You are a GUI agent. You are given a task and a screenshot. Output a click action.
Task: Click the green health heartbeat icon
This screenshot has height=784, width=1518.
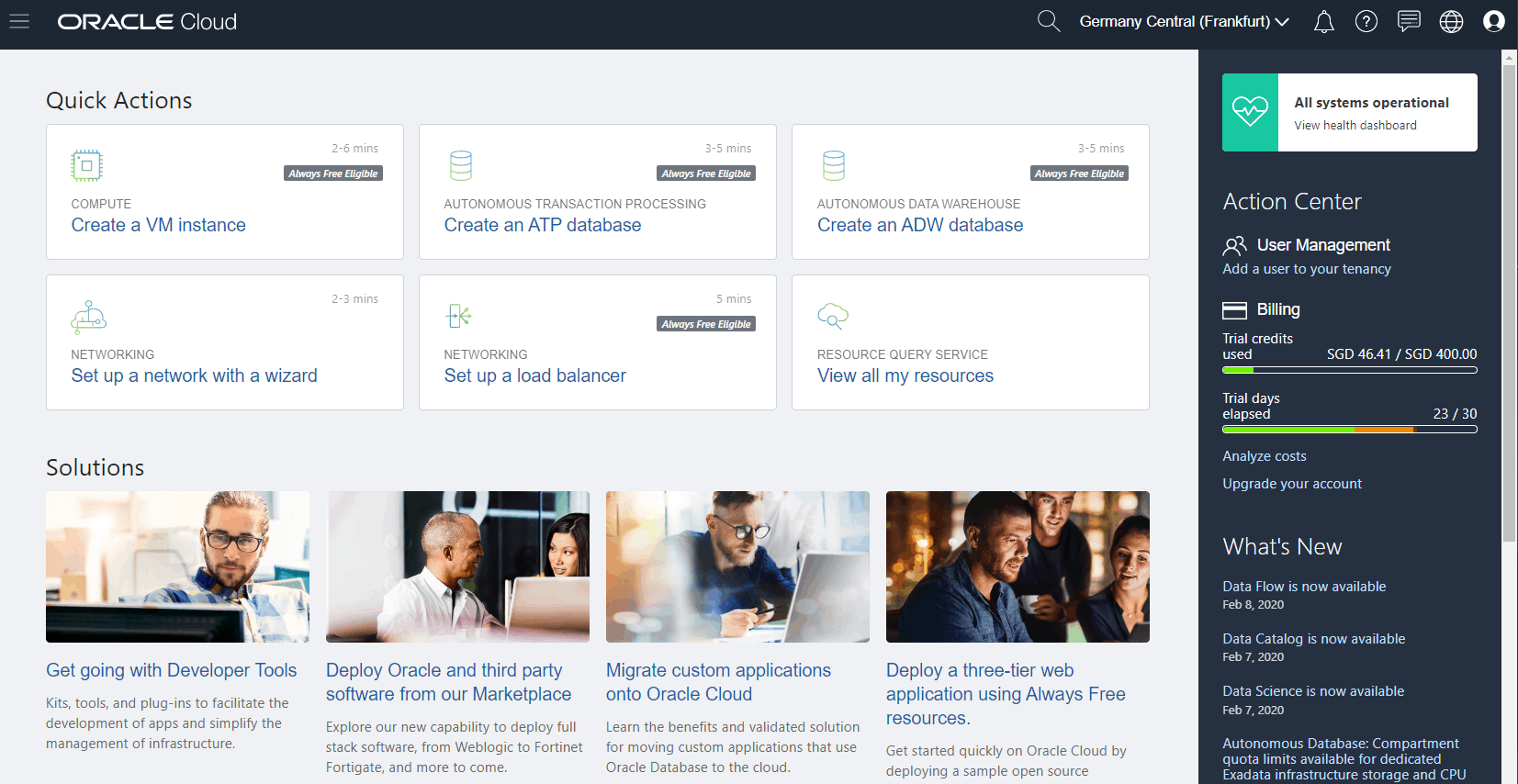1250,112
